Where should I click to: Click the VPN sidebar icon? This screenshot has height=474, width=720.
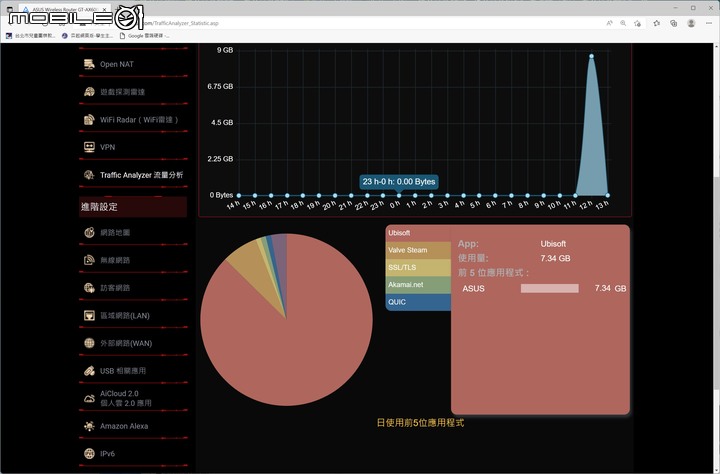[x=89, y=147]
